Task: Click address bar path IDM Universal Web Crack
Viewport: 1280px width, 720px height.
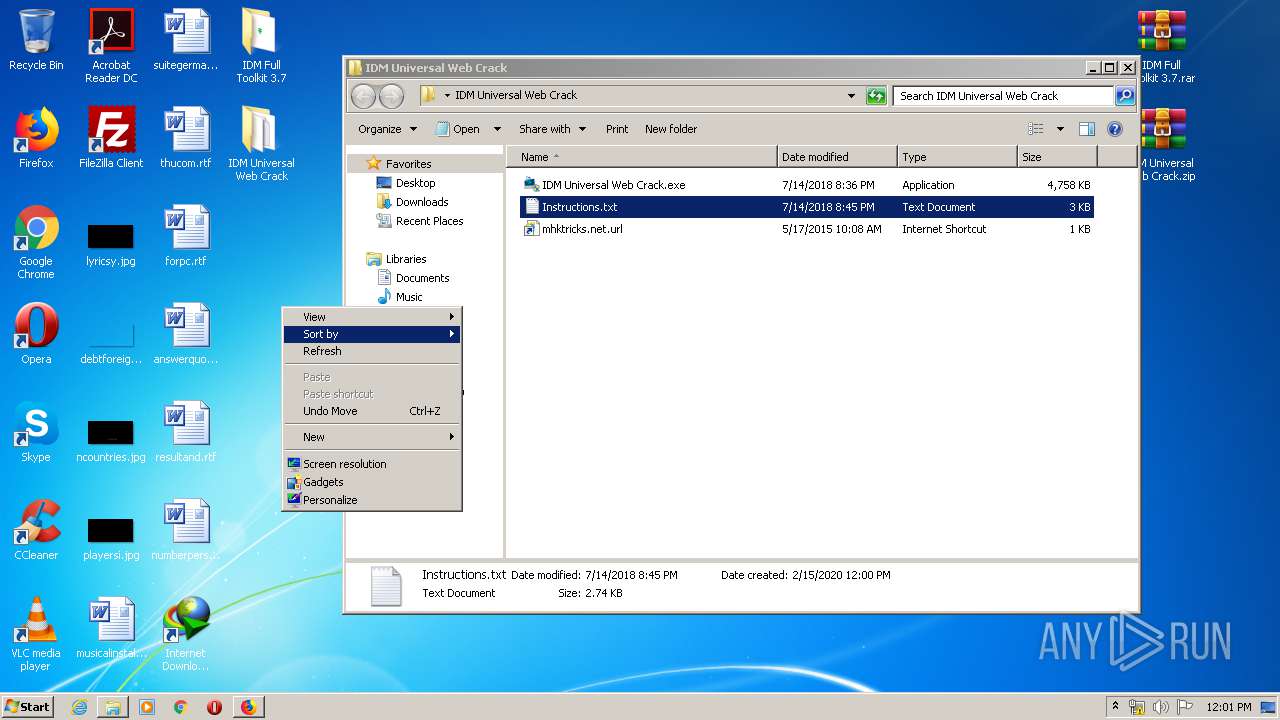Action: pos(516,95)
